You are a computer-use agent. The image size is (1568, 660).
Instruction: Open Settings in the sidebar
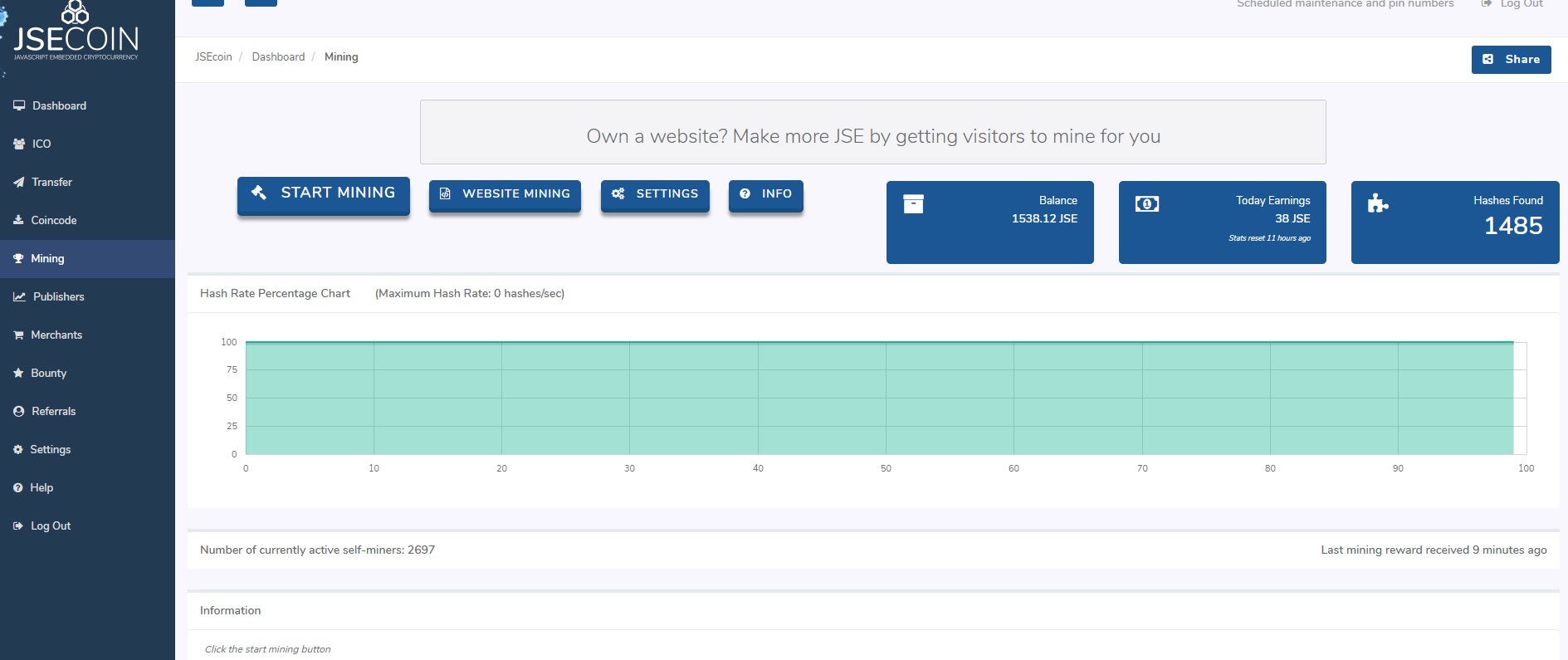50,449
